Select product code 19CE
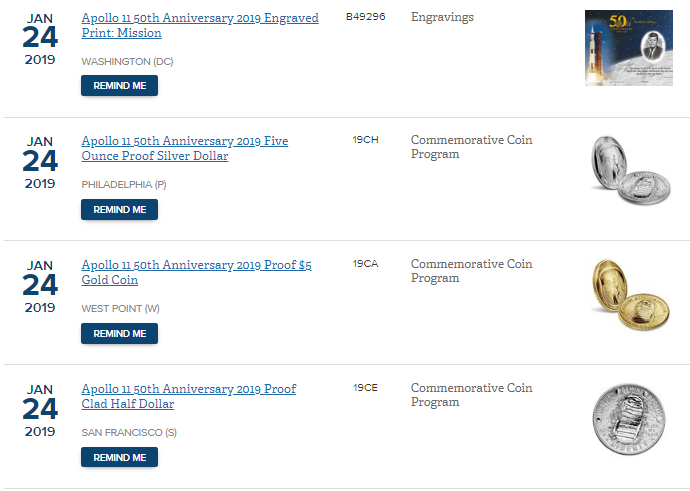 (365, 388)
